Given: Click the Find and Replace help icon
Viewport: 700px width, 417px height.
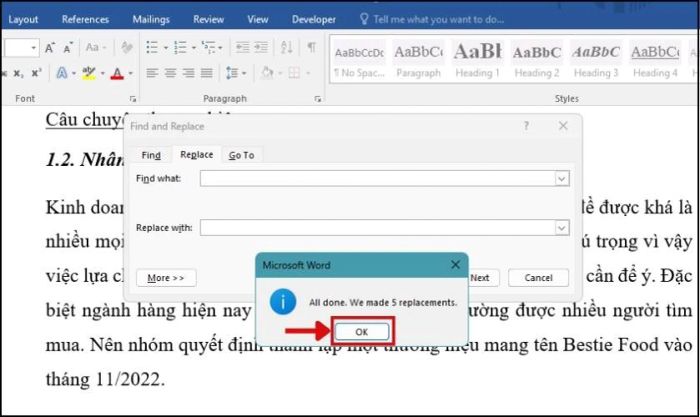Looking at the screenshot, I should point(526,126).
